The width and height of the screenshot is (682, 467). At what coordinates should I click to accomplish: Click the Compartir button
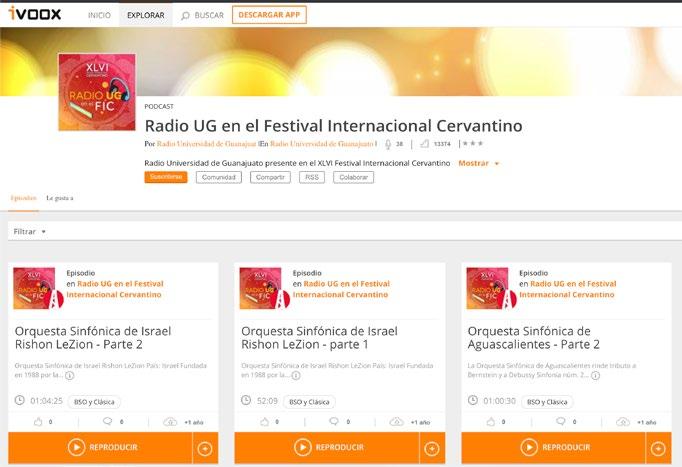(270, 177)
